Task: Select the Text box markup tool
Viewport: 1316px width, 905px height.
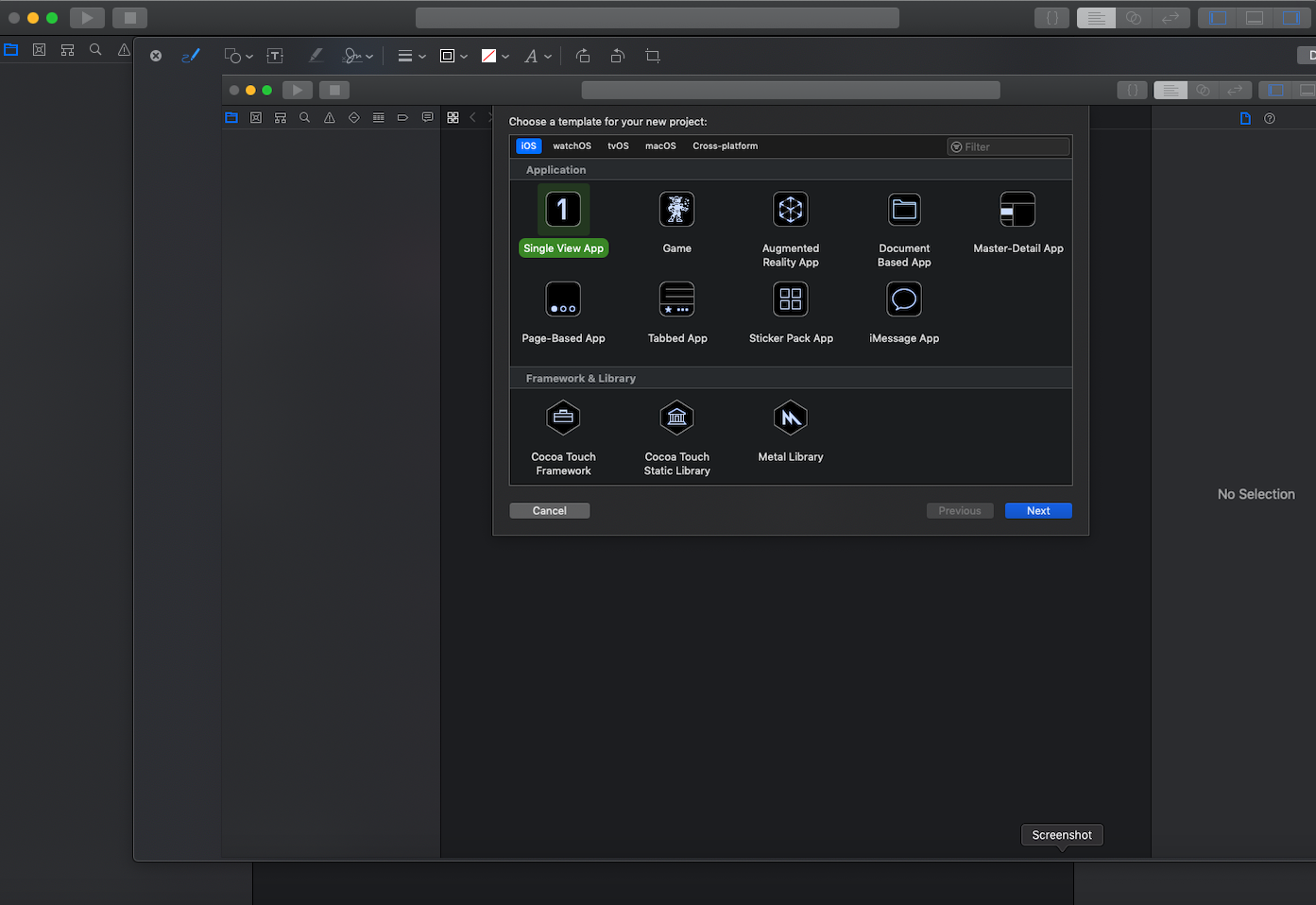Action: click(275, 56)
